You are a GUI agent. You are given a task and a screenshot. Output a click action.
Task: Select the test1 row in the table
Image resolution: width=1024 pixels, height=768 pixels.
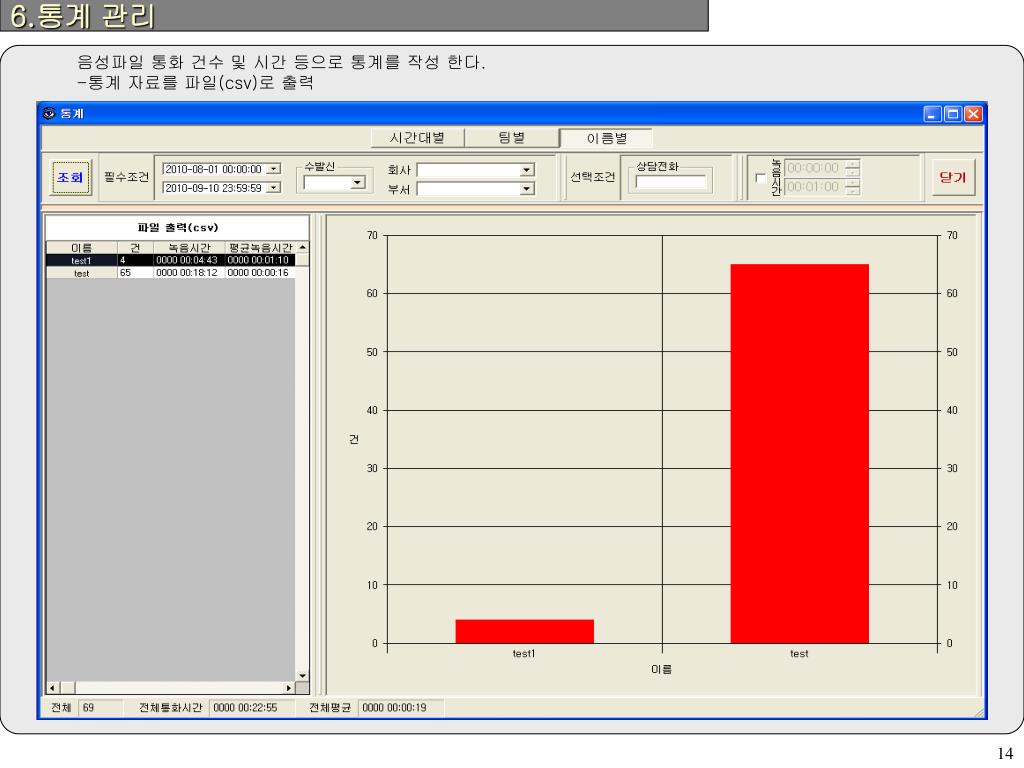(x=171, y=260)
